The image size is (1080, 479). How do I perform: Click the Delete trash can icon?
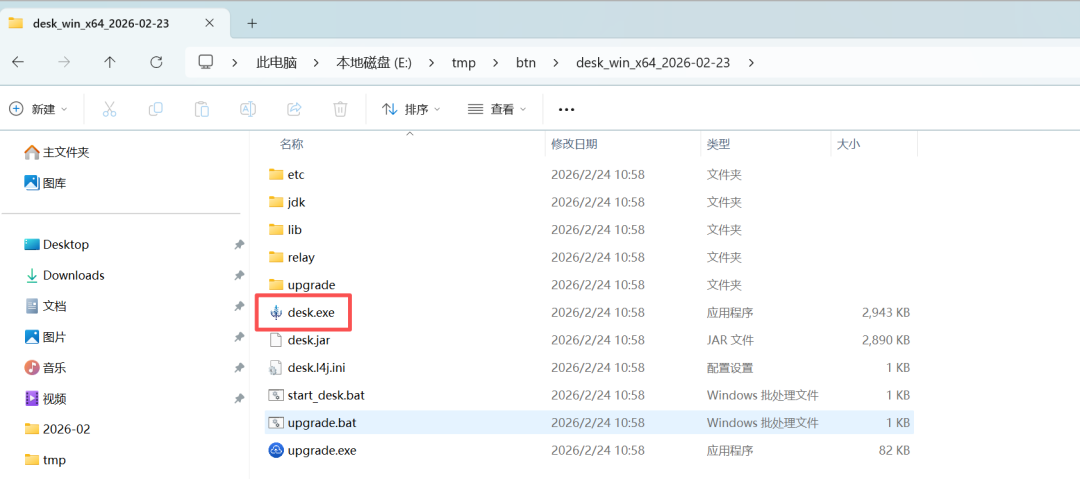(x=340, y=109)
